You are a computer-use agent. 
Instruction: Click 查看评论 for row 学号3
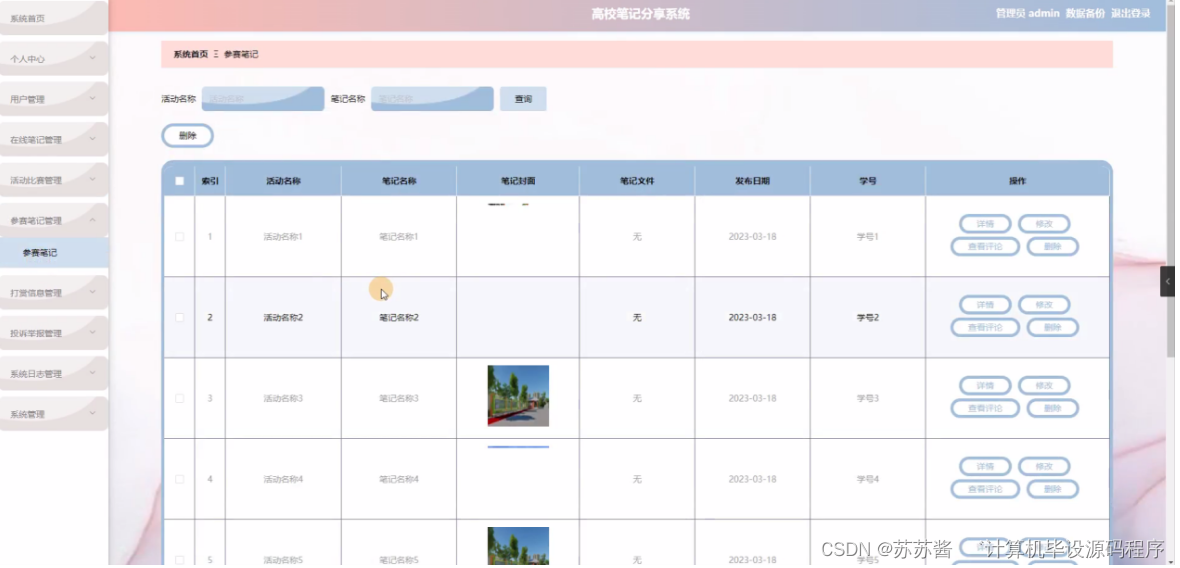tap(985, 409)
